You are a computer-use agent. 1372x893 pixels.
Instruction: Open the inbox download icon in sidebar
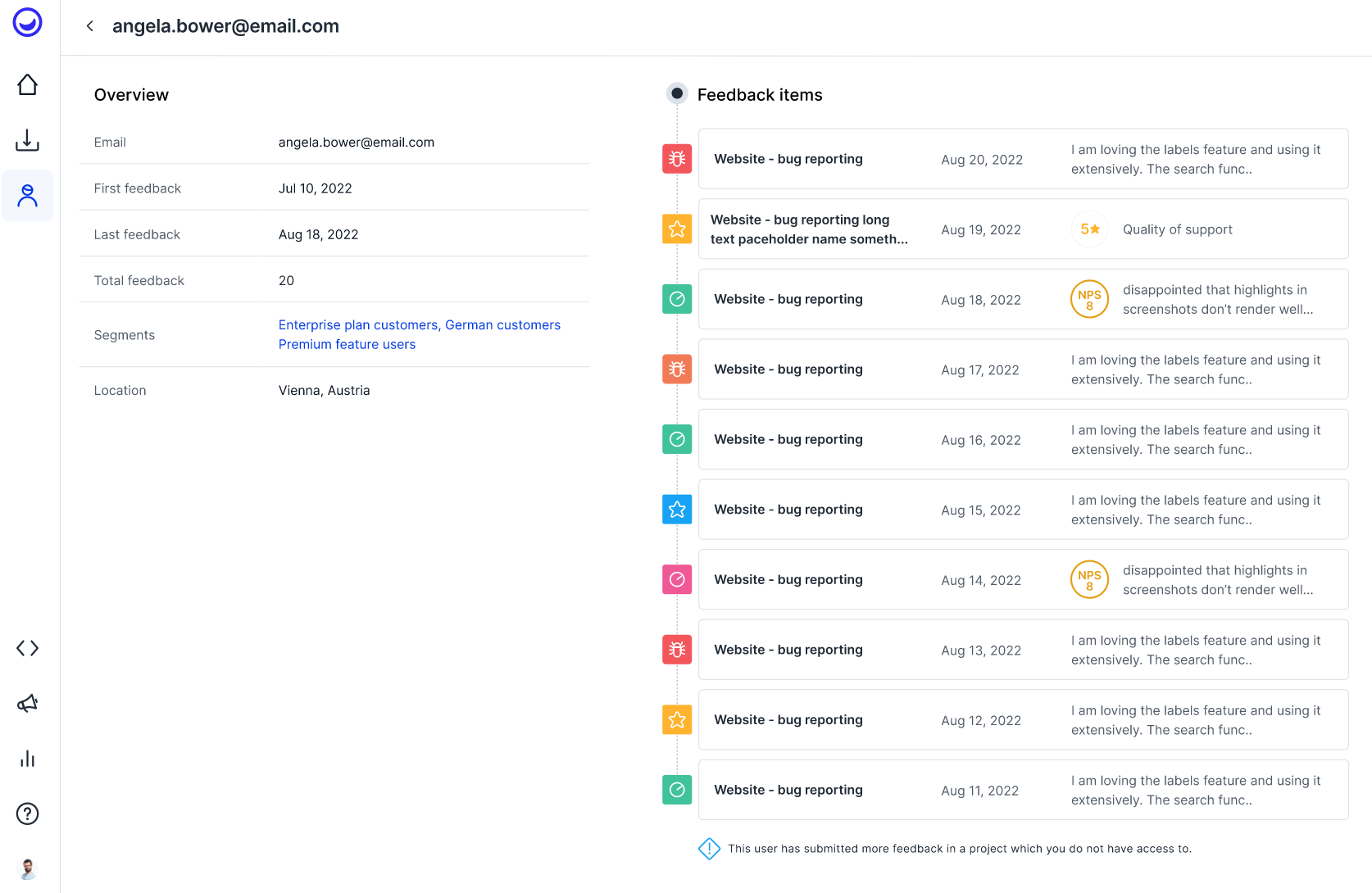[28, 140]
